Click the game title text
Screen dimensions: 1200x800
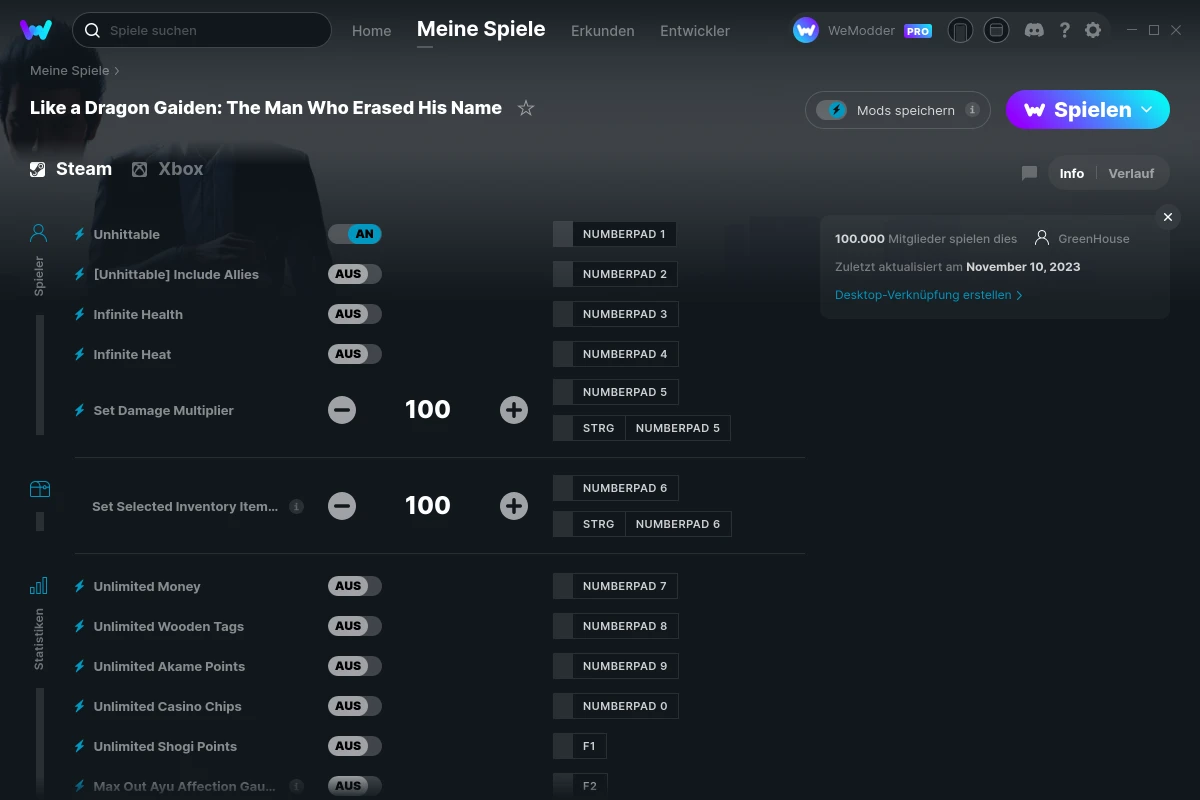(x=266, y=108)
